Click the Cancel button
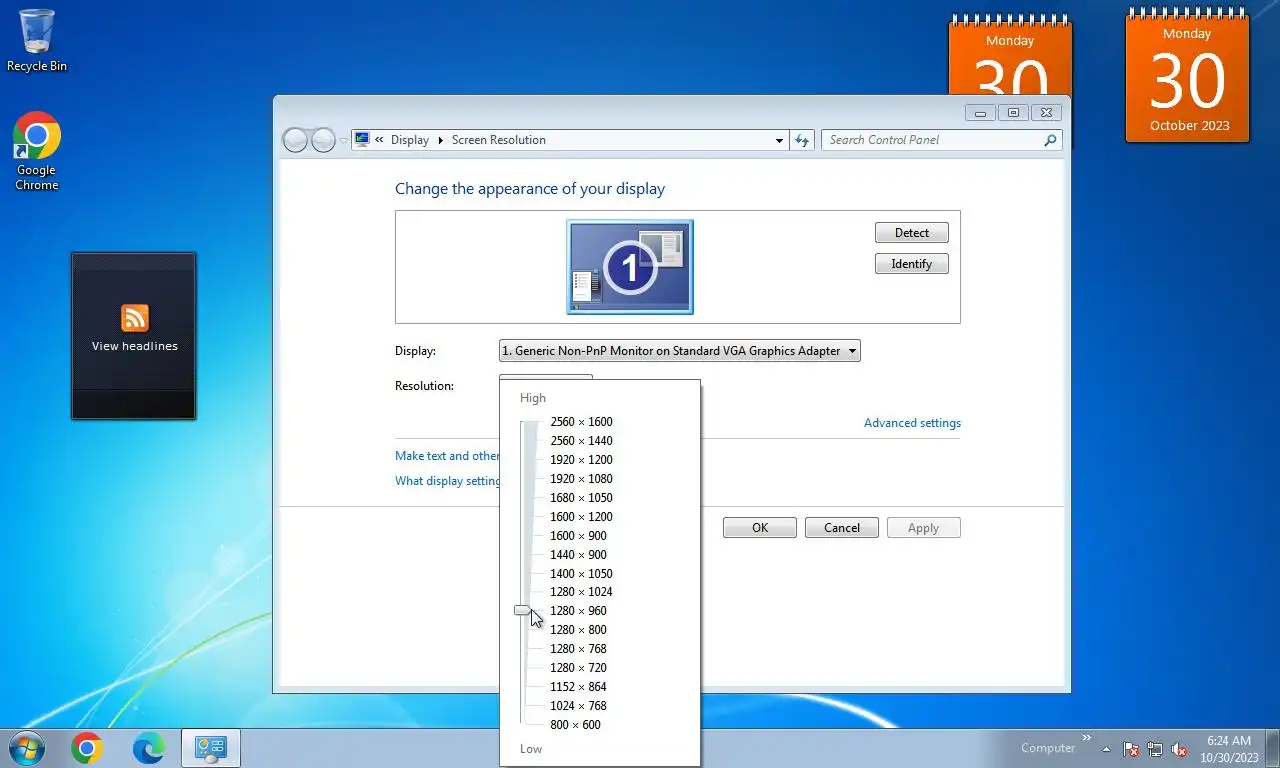The height and width of the screenshot is (768, 1280). coord(842,528)
